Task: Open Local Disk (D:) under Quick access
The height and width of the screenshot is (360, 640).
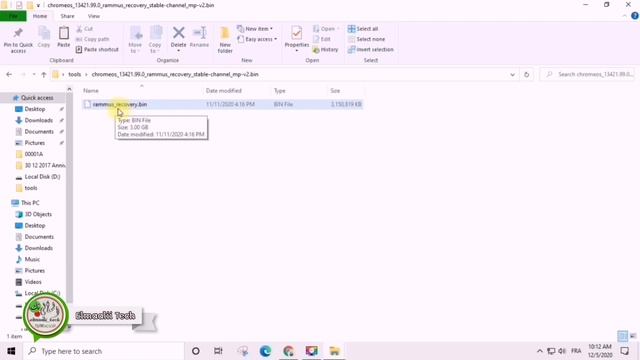Action: tap(42, 177)
